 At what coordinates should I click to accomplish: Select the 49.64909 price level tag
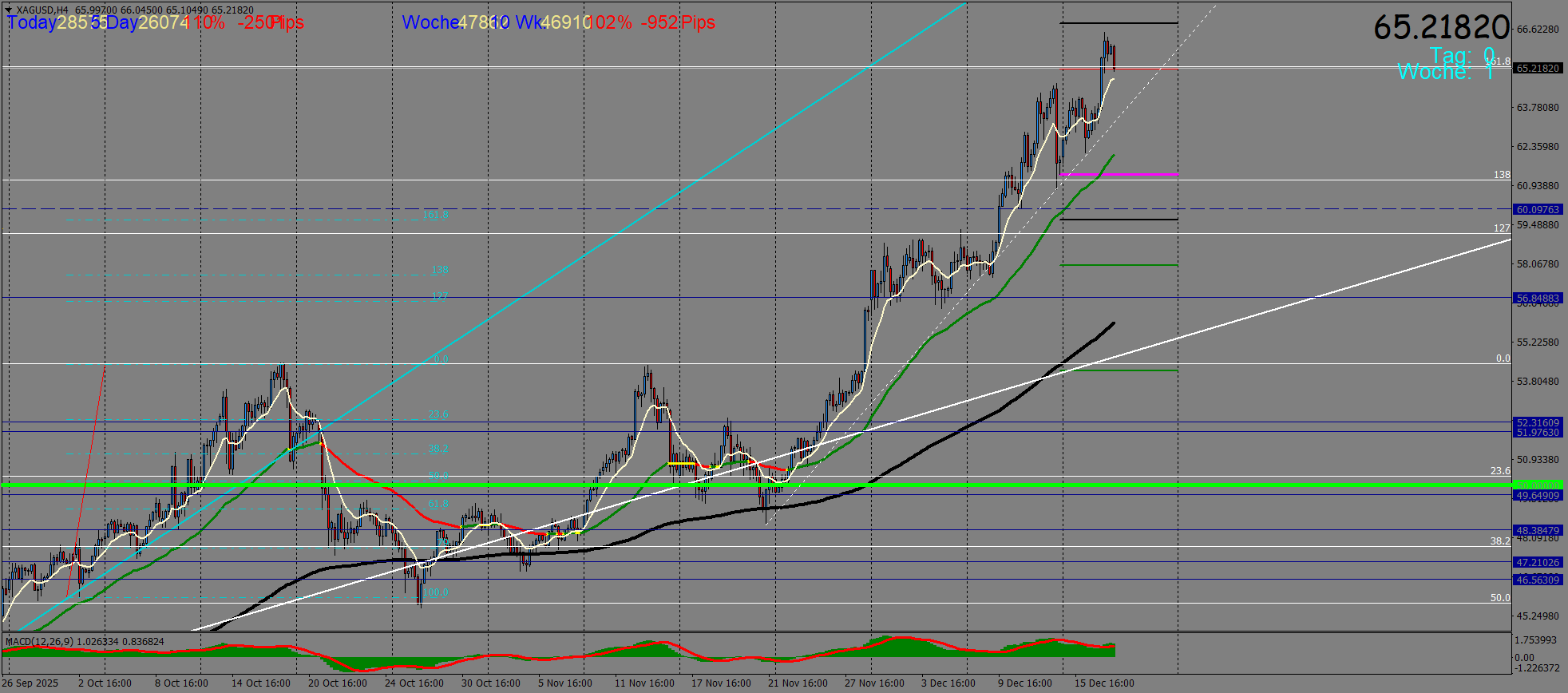1537,496
